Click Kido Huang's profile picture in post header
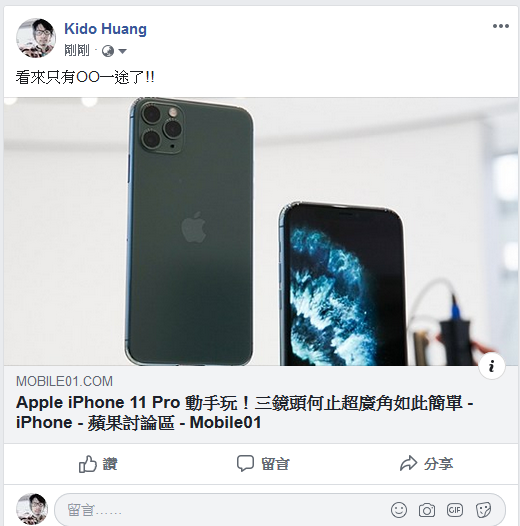 pyautogui.click(x=36, y=38)
